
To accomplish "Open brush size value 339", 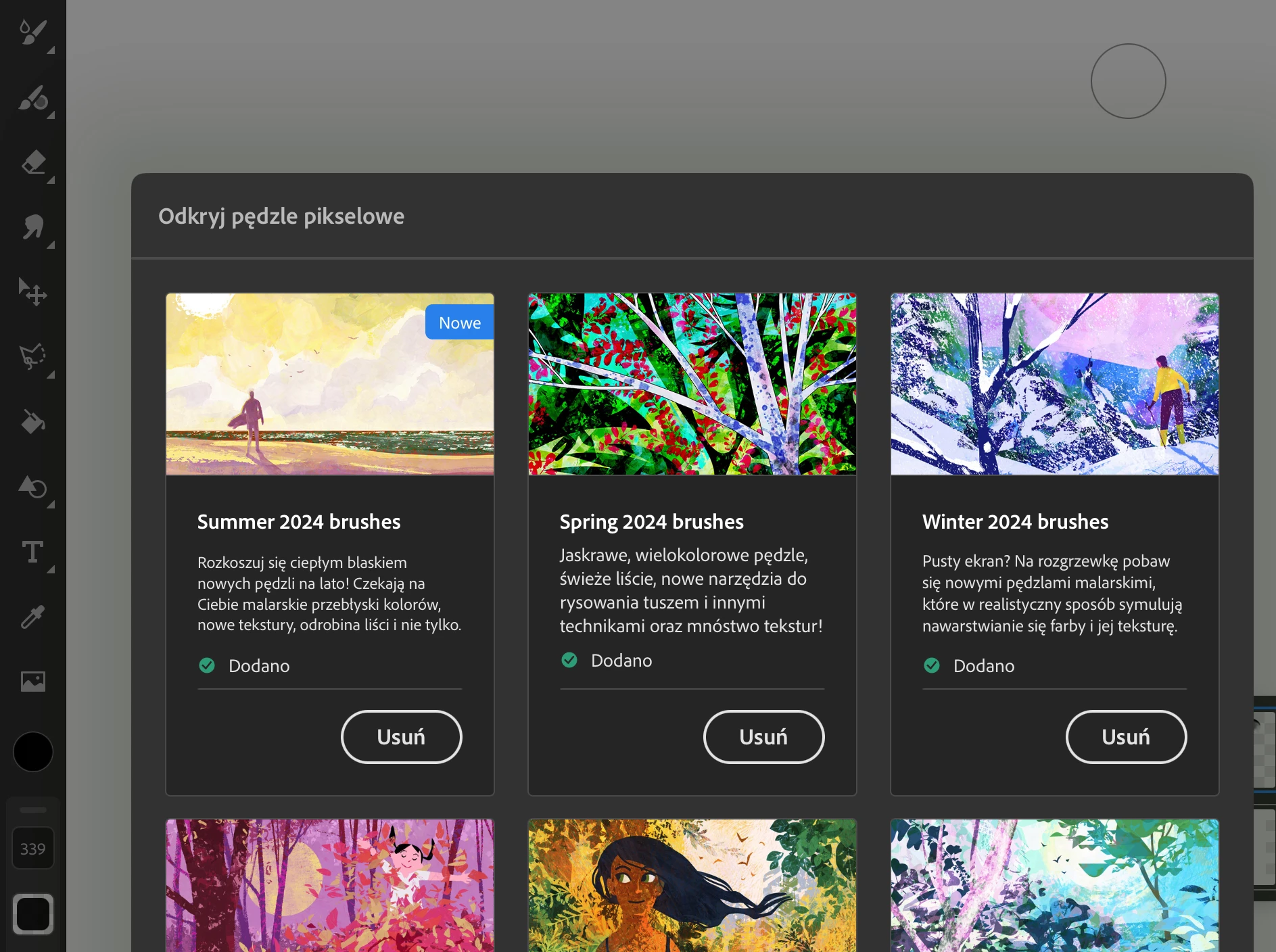I will tap(32, 849).
